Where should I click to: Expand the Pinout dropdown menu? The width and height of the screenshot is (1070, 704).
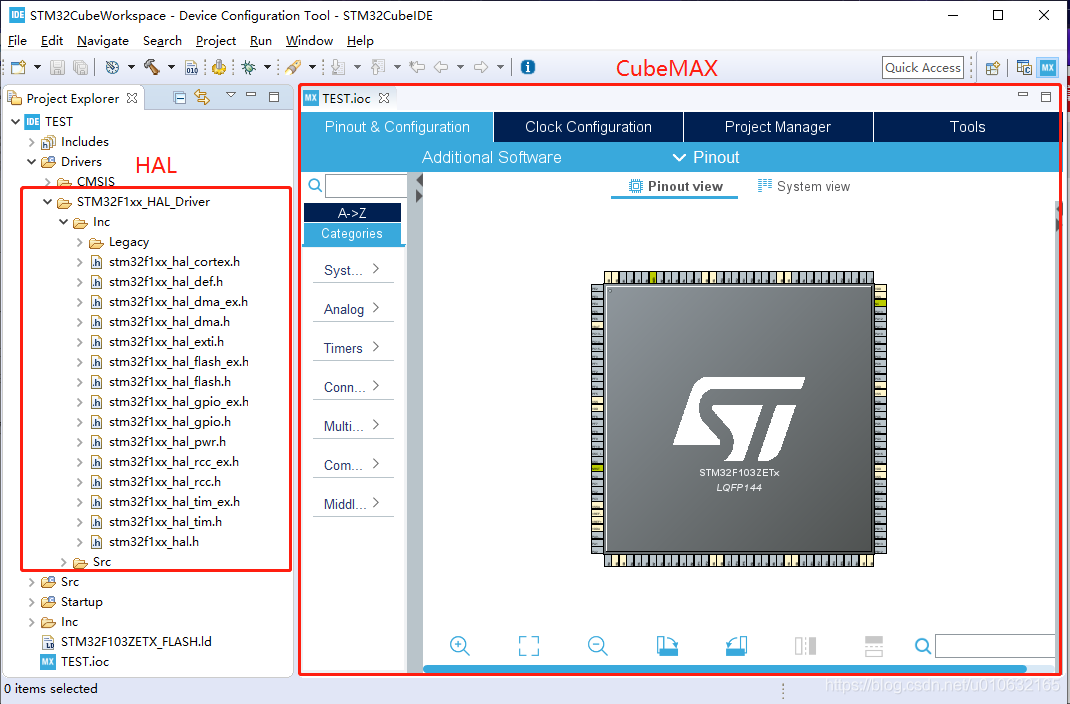[x=706, y=157]
